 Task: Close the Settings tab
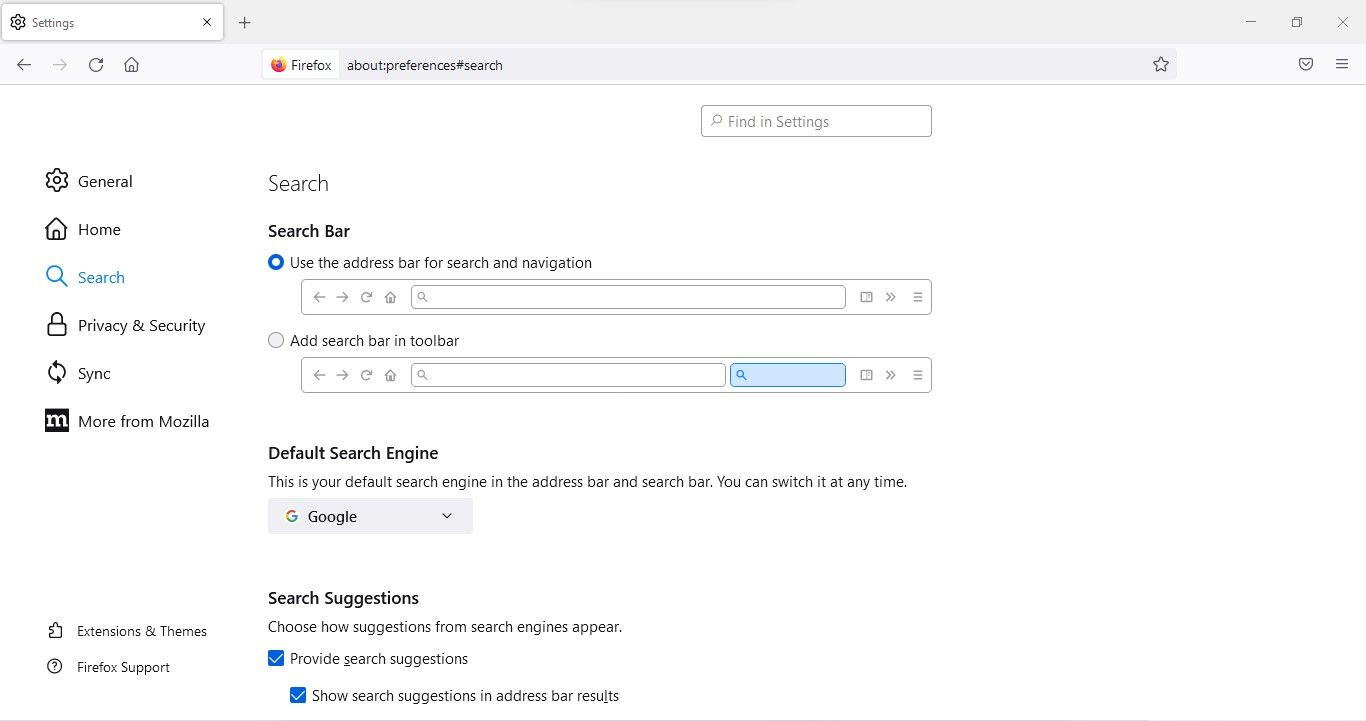tap(207, 22)
